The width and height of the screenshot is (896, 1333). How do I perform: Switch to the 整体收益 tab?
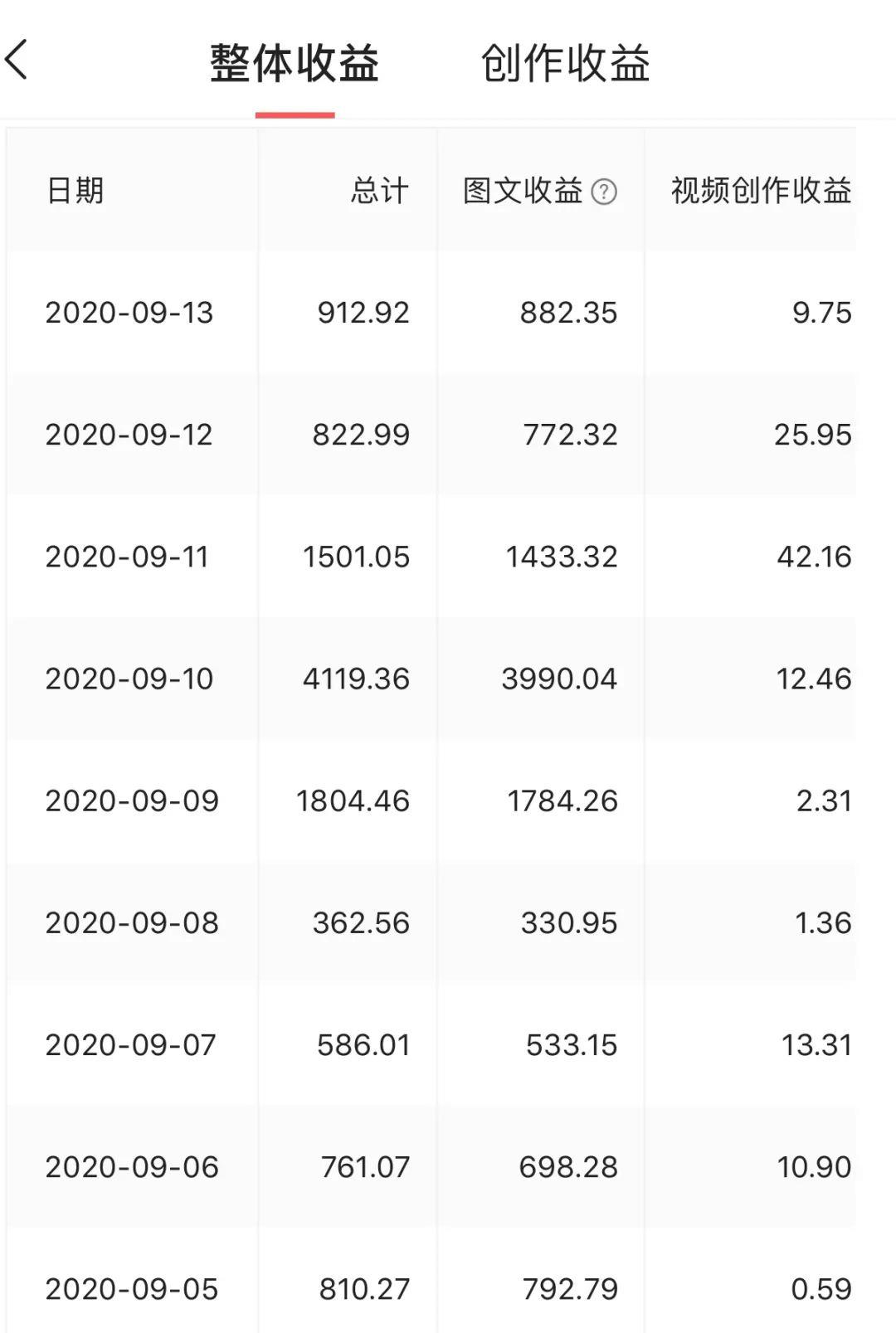[x=295, y=64]
